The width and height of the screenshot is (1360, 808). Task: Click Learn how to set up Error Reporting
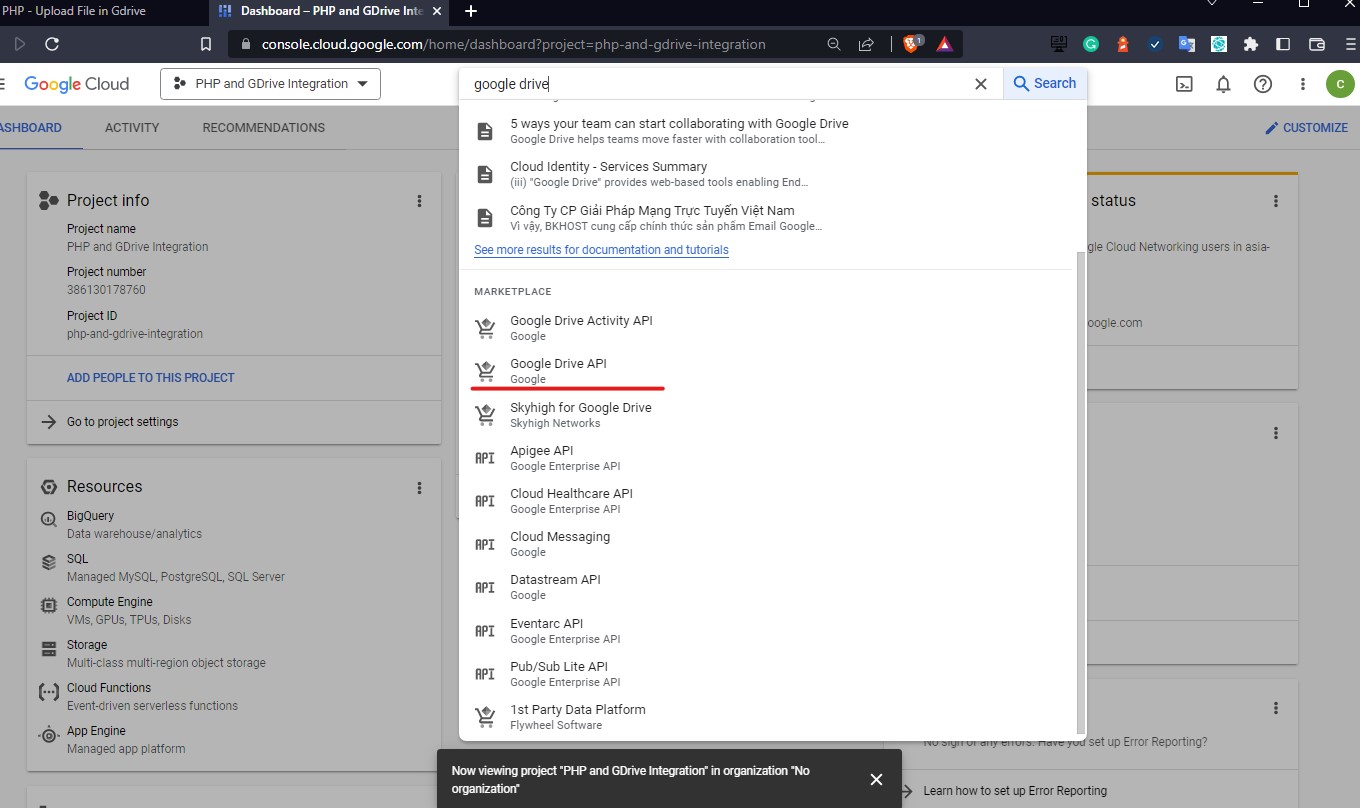(x=1015, y=791)
